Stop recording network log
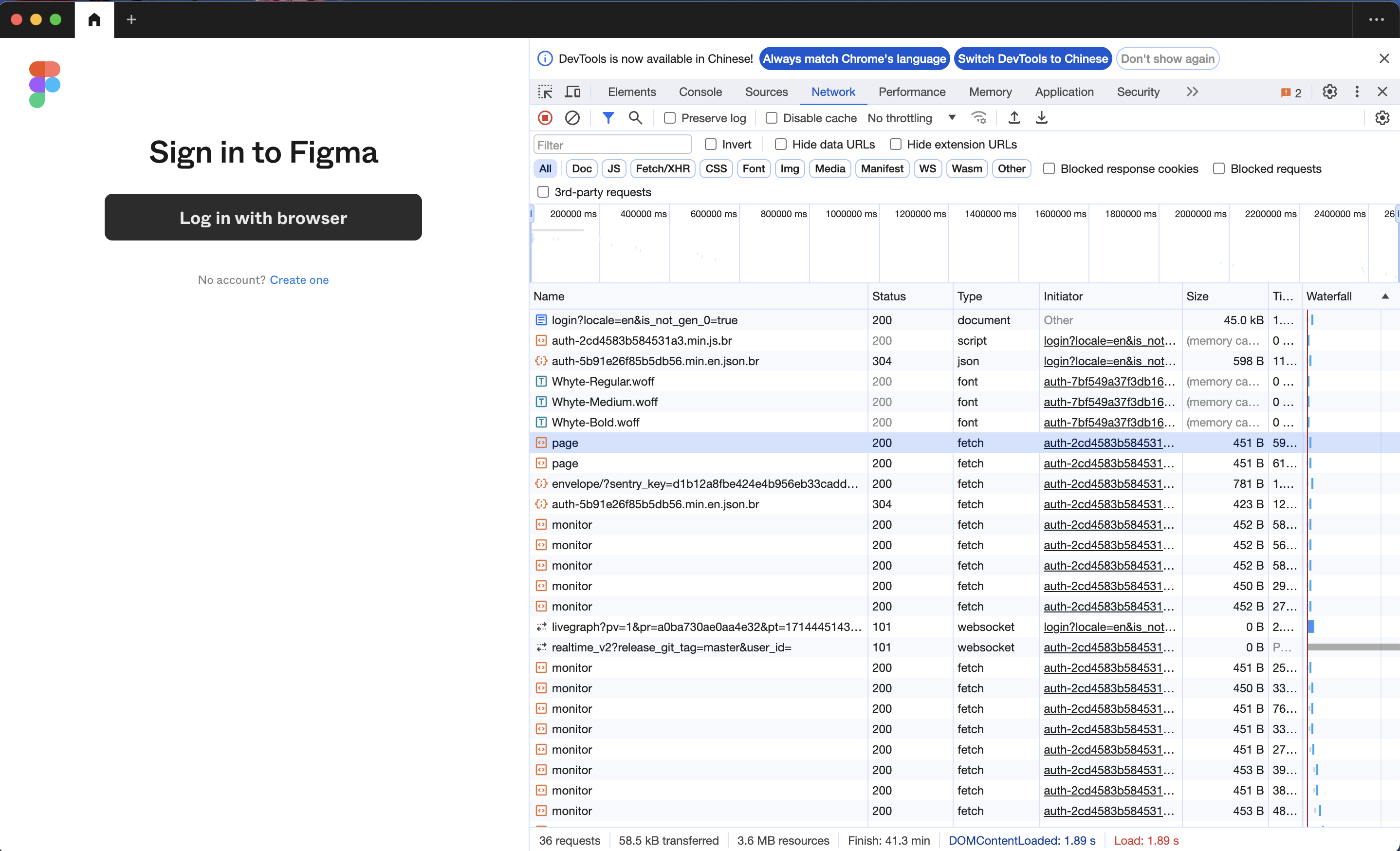The image size is (1400, 851). 545,118
